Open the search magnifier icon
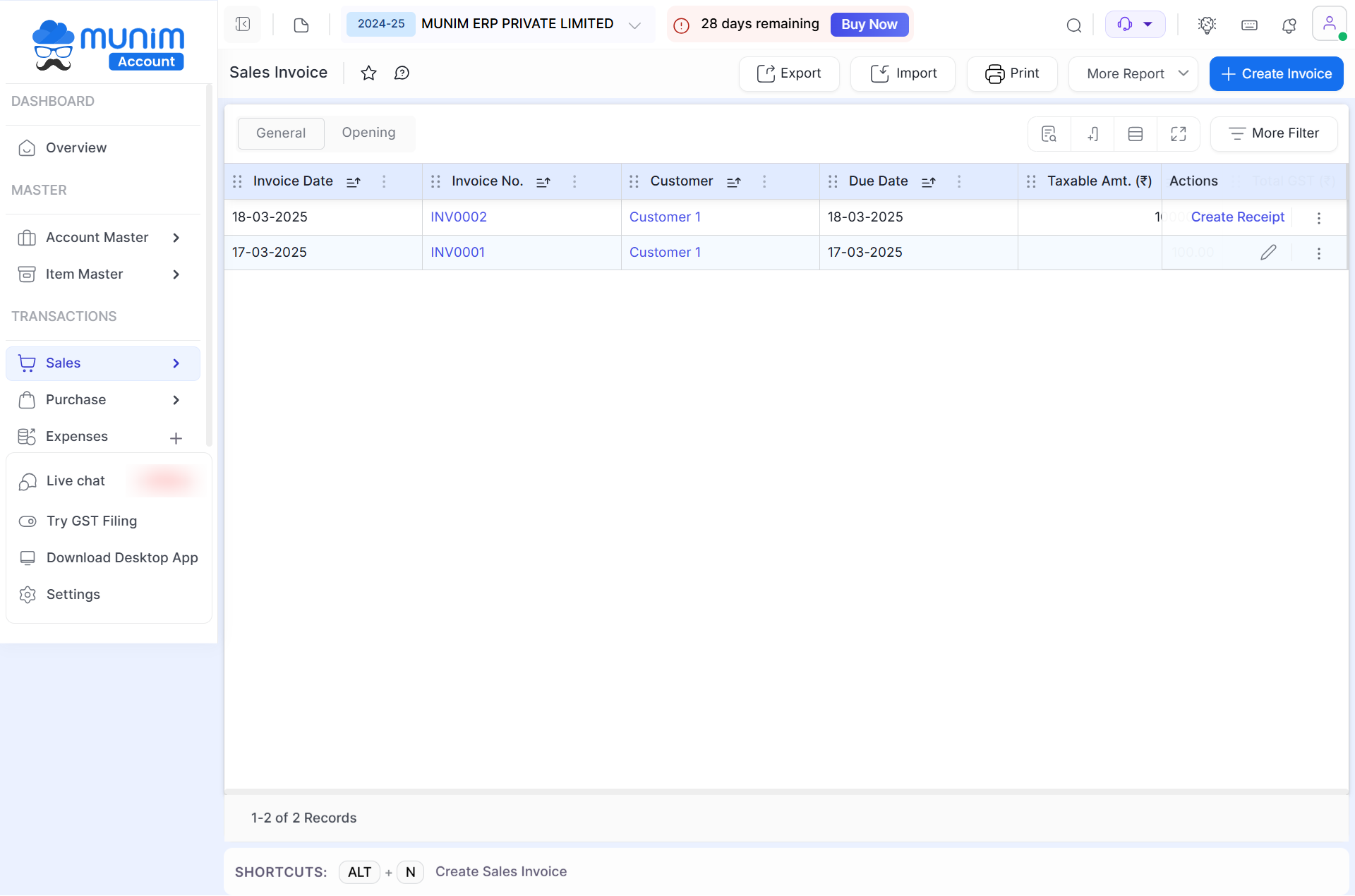This screenshot has height=896, width=1355. tap(1073, 25)
